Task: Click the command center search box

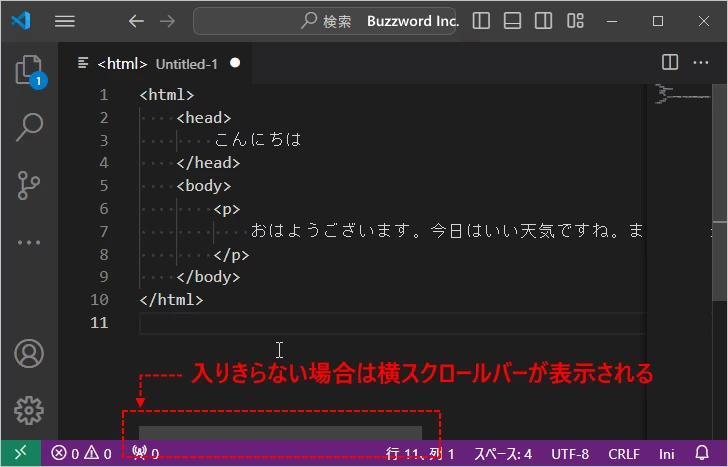Action: point(325,21)
